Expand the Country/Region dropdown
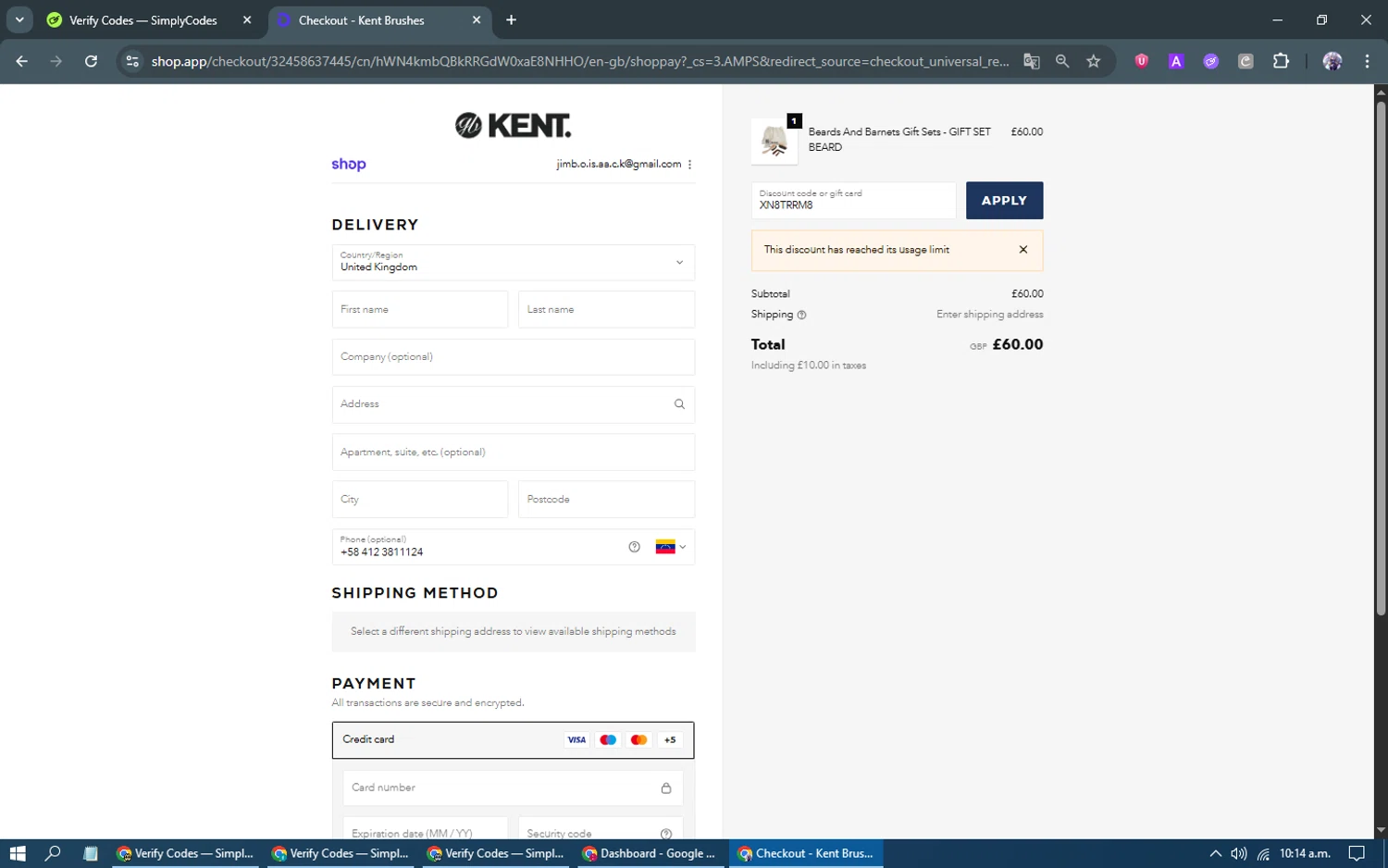 point(513,262)
